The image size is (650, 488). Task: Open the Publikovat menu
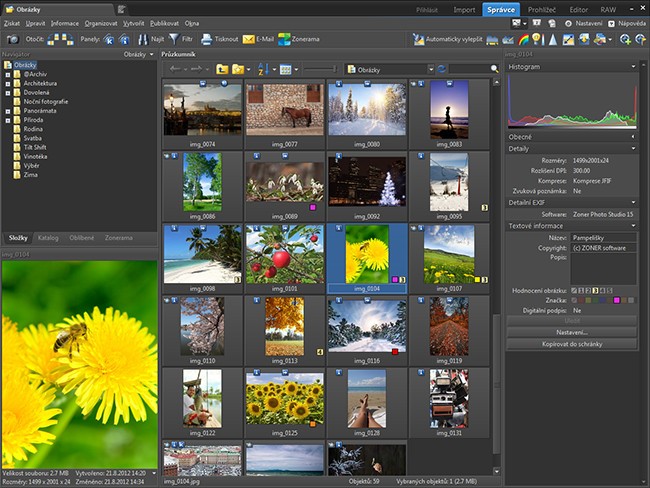[x=163, y=22]
